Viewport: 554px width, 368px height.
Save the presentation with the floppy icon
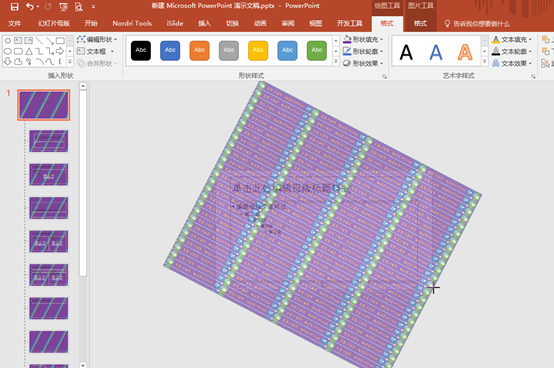[x=14, y=7]
